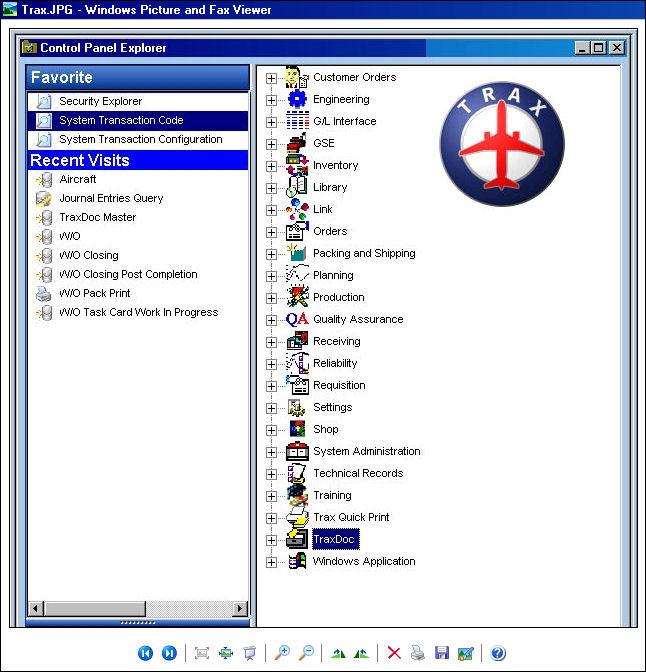The image size is (646, 672).
Task: Click the Trax Quick Print printer icon
Action: (297, 517)
